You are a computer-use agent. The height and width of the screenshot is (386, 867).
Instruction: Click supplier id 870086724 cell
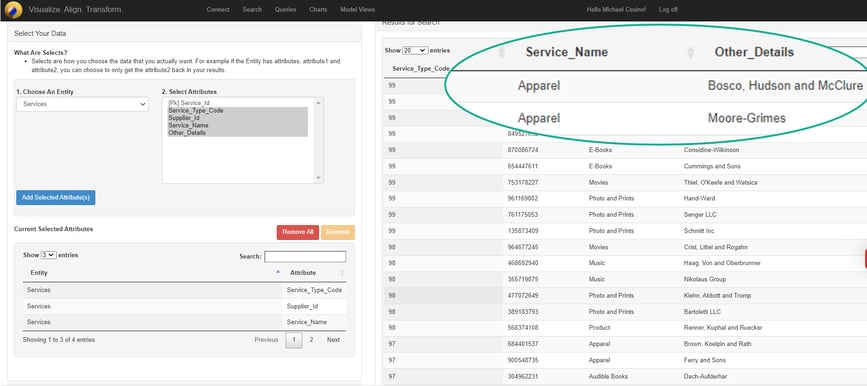coord(523,150)
